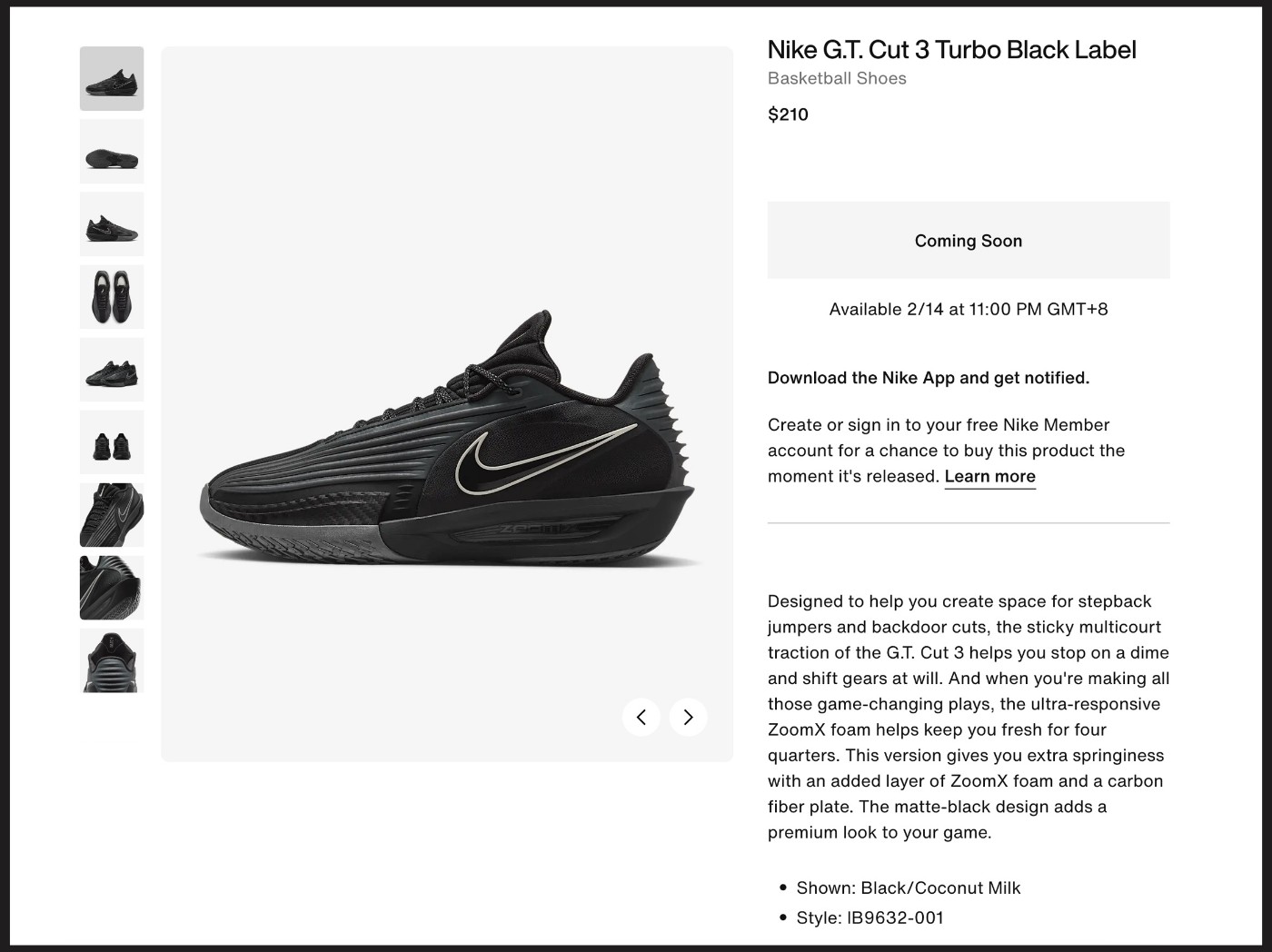Click the Nike G.T. Cut 3 Turbo title
This screenshot has height=952, width=1272.
(951, 50)
